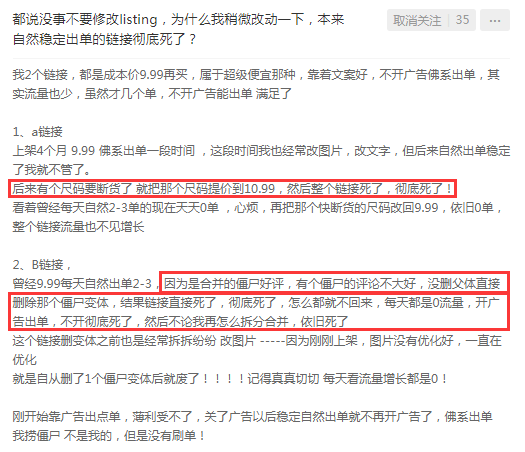Select the line 整个链接流量也不见增长
The image size is (525, 452).
click(78, 227)
